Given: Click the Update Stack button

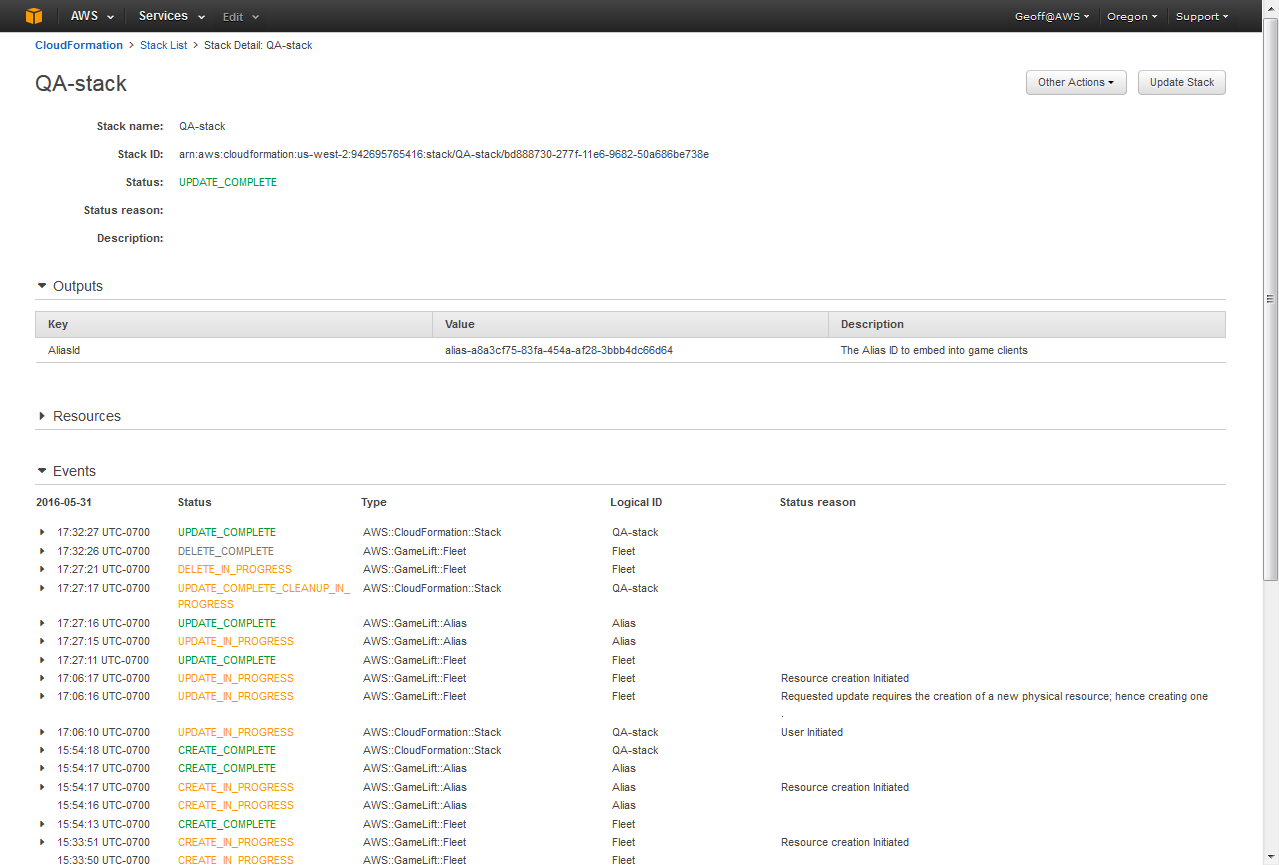Looking at the screenshot, I should coord(1182,82).
